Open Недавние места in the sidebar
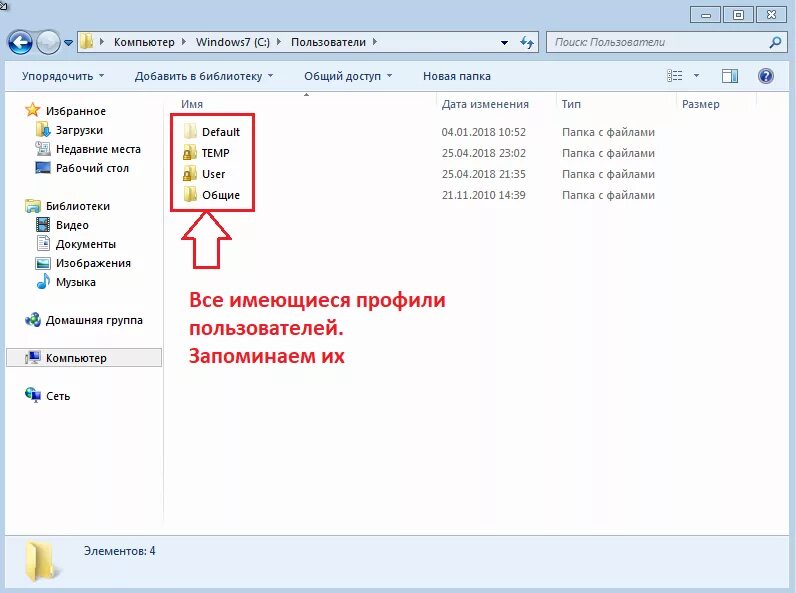This screenshot has width=796, height=593. click(x=98, y=149)
